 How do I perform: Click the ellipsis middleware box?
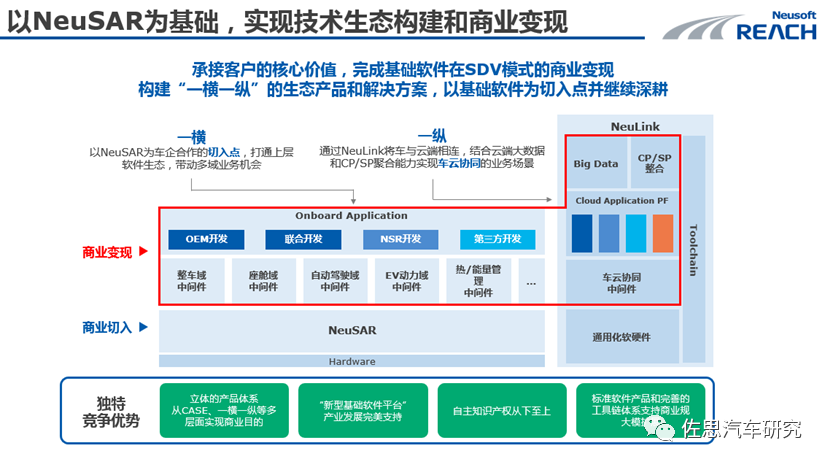click(531, 280)
